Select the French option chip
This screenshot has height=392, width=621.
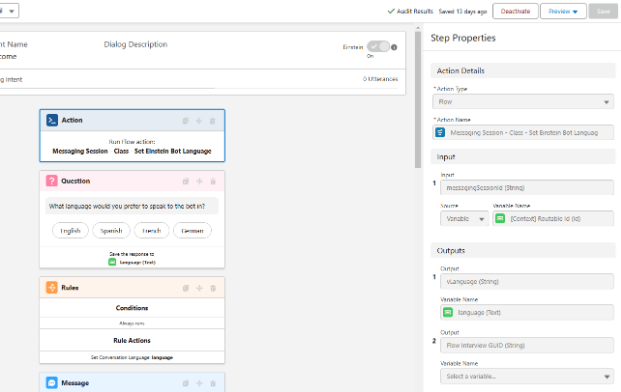coord(152,230)
